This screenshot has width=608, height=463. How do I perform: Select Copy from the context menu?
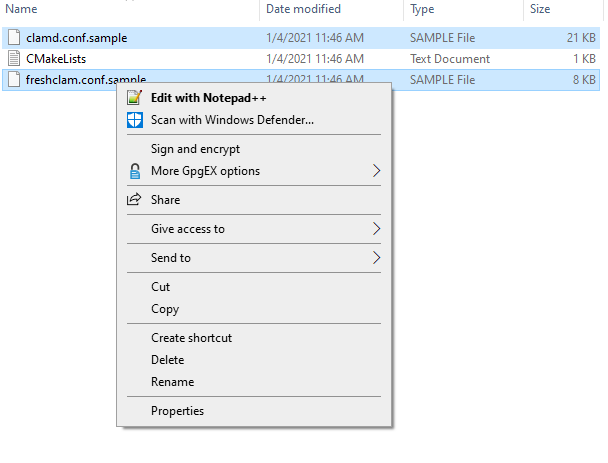(x=165, y=309)
